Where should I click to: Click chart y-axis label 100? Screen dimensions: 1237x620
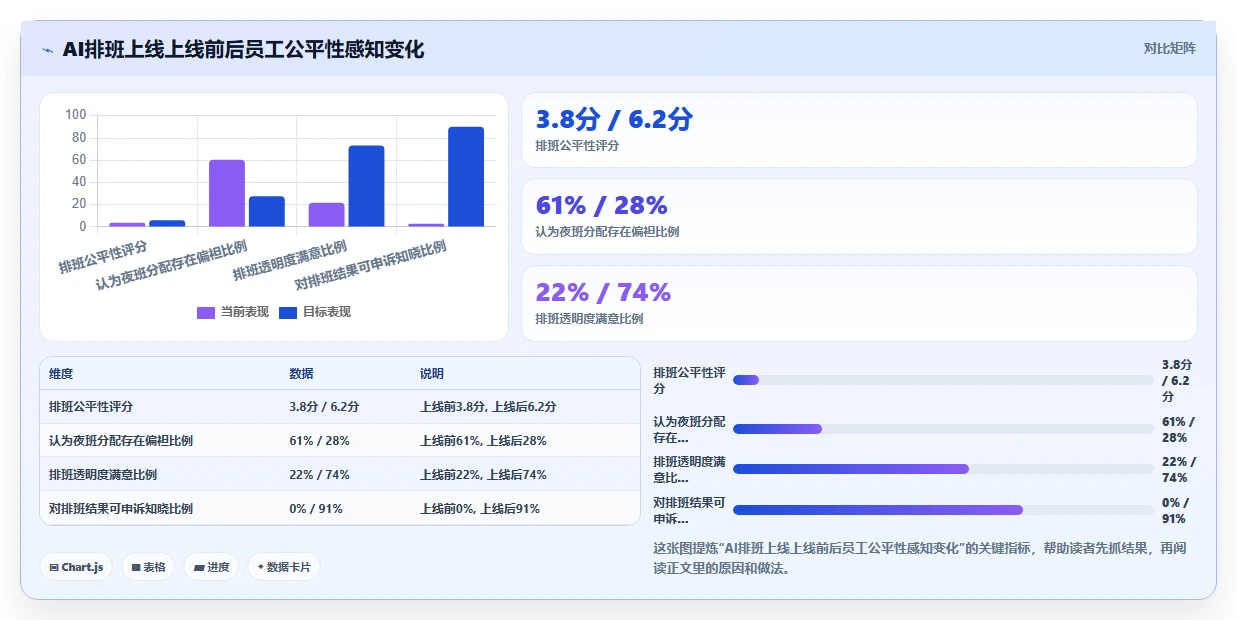tap(76, 115)
